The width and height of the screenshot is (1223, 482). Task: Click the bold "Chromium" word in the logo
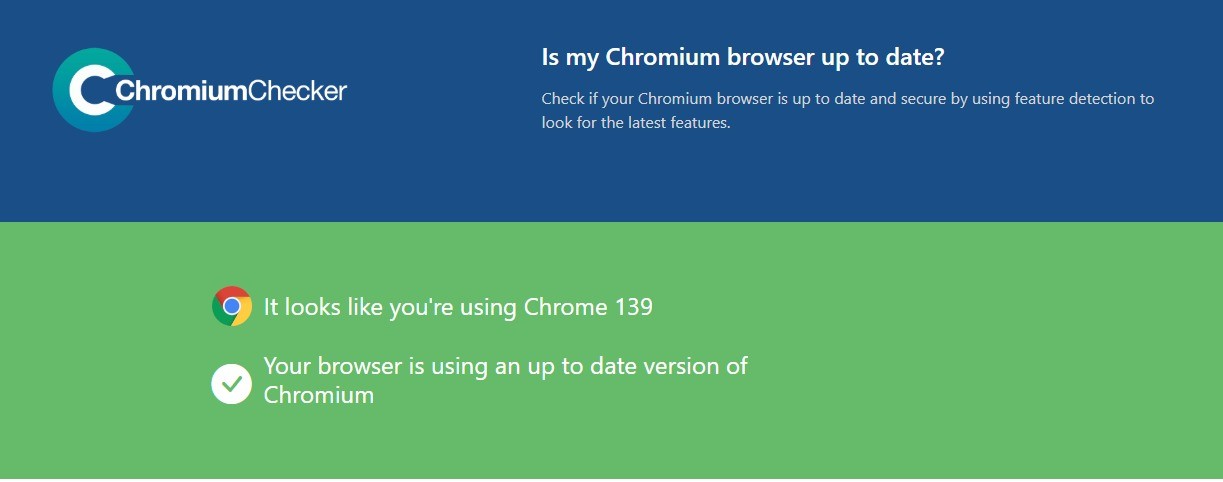pos(181,92)
